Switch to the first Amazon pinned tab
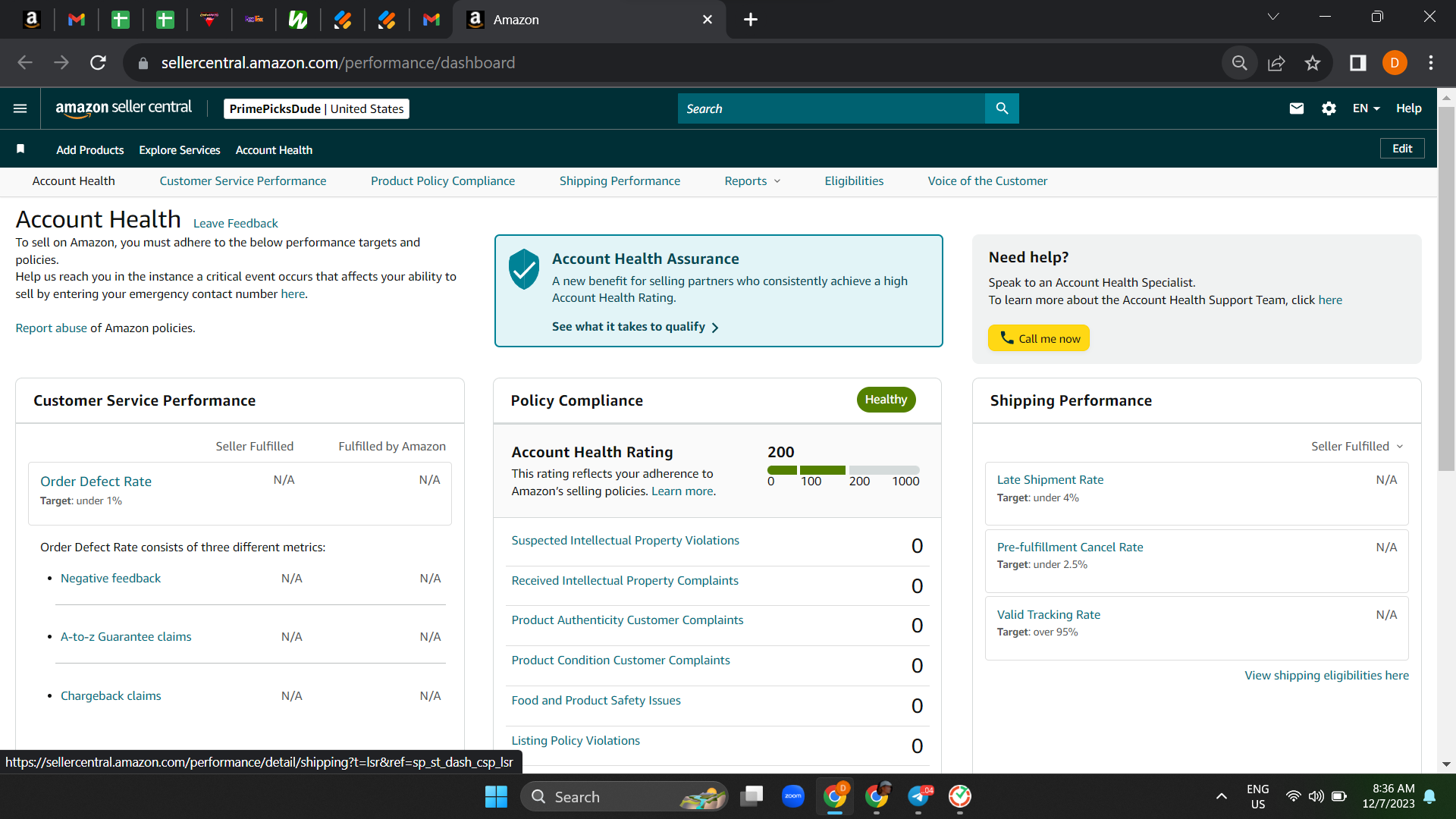 pos(32,20)
